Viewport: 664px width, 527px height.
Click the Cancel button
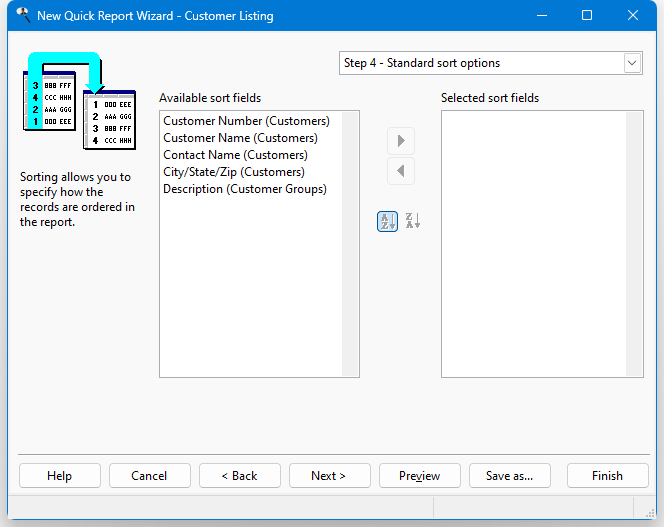pos(149,476)
